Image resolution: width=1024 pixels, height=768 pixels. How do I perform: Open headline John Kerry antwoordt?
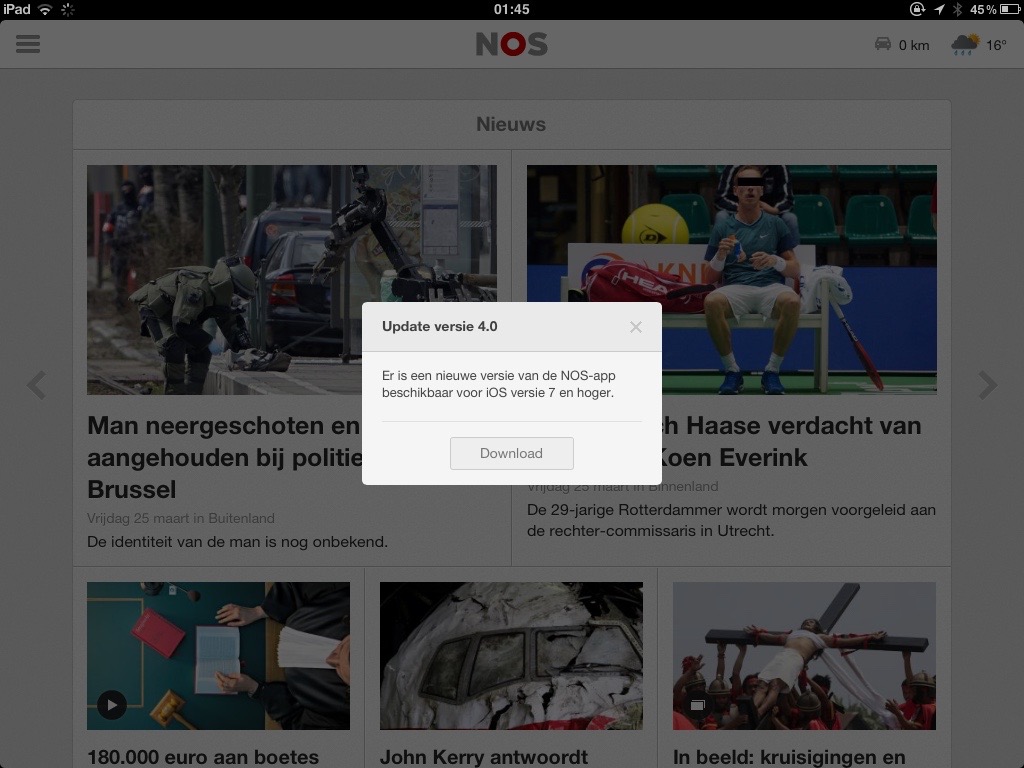pos(484,757)
